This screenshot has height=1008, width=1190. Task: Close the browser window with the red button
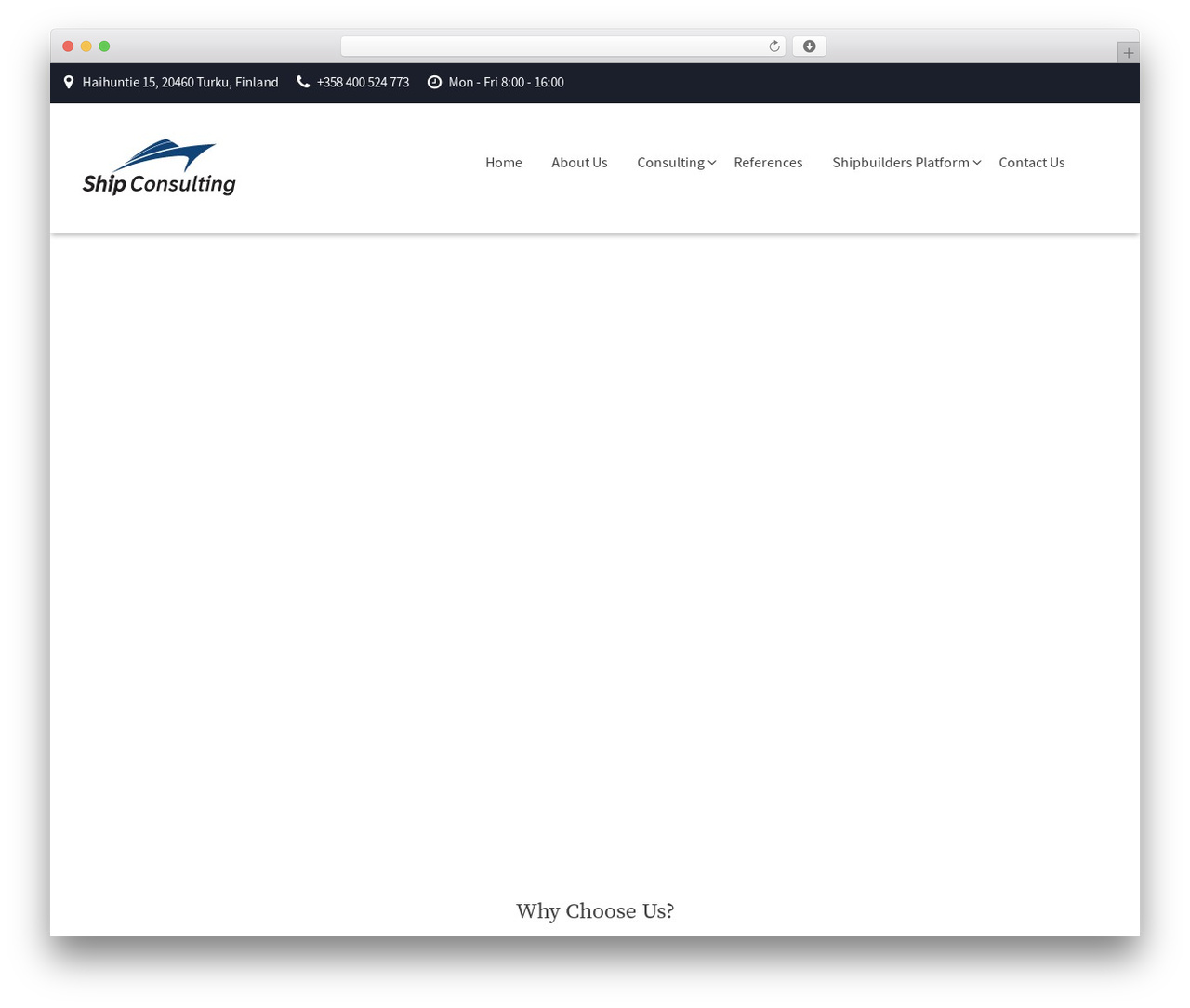(x=68, y=46)
